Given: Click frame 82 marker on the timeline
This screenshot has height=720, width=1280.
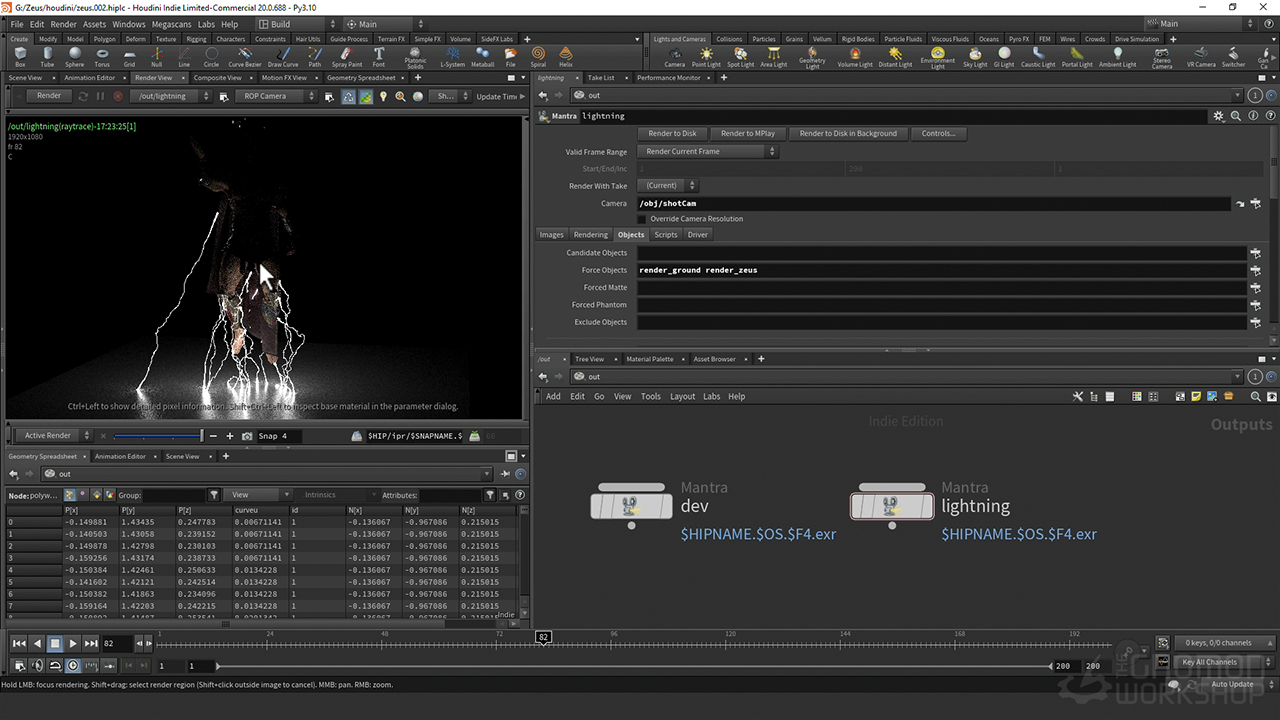Looking at the screenshot, I should pyautogui.click(x=543, y=637).
